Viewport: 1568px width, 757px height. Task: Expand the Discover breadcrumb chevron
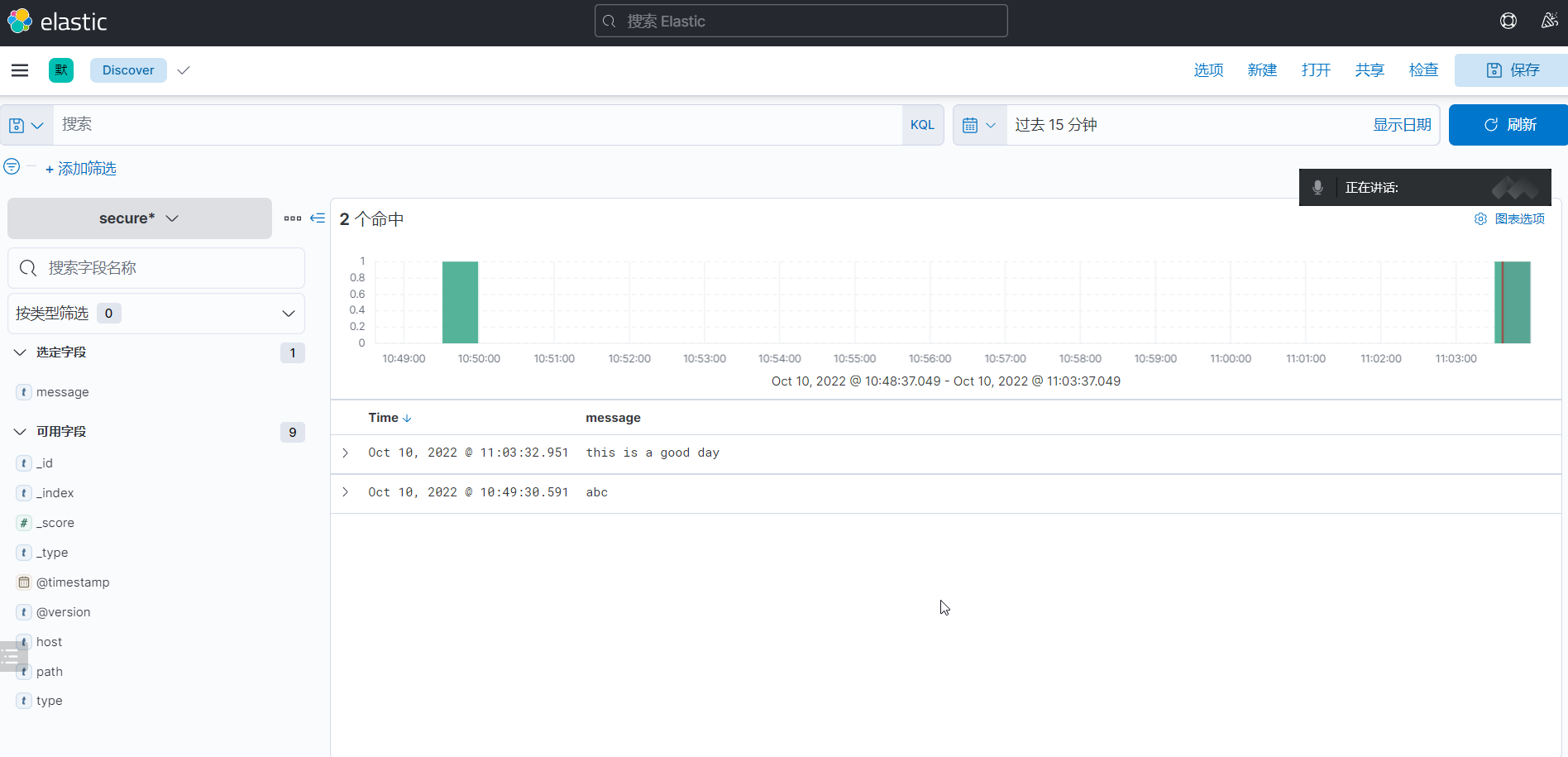(x=184, y=70)
